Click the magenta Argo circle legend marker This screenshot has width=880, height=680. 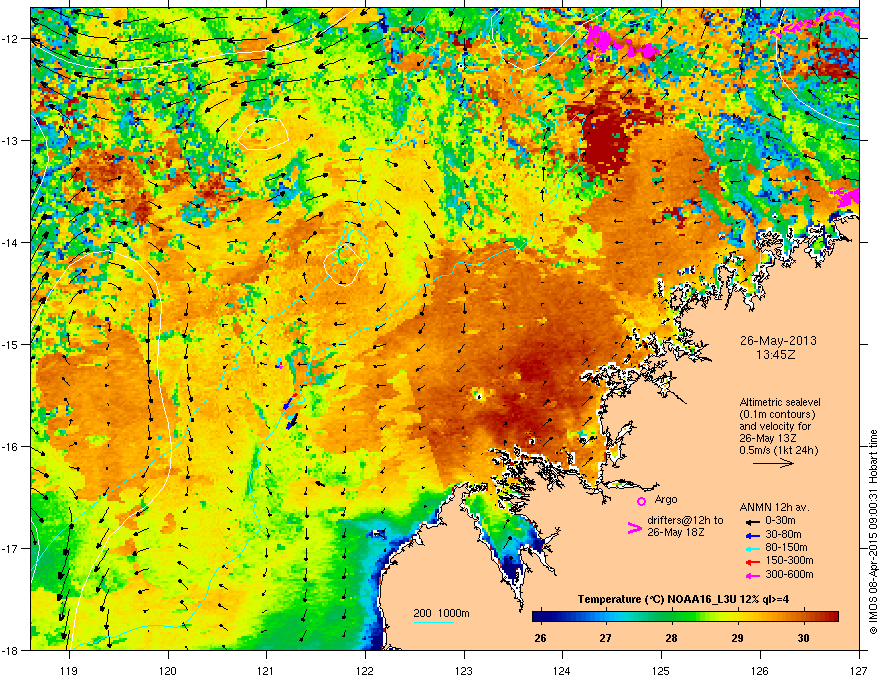[641, 501]
